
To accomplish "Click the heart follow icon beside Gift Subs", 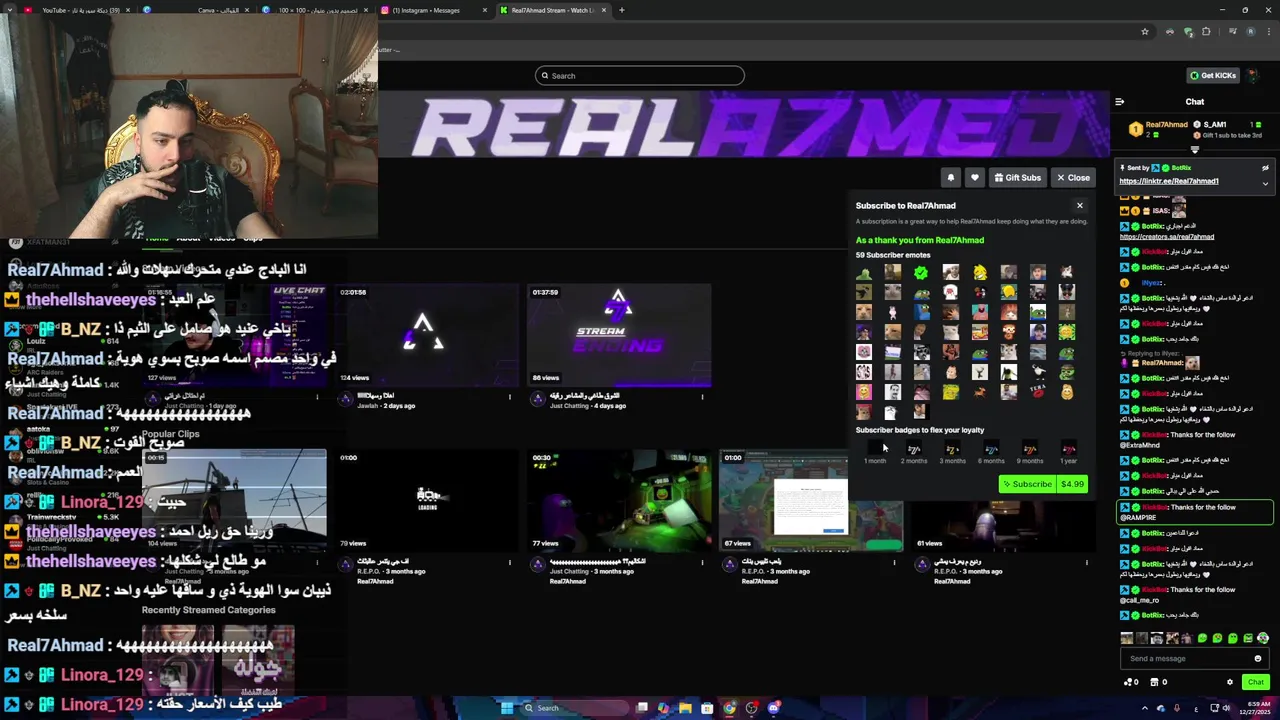I will pyautogui.click(x=975, y=178).
